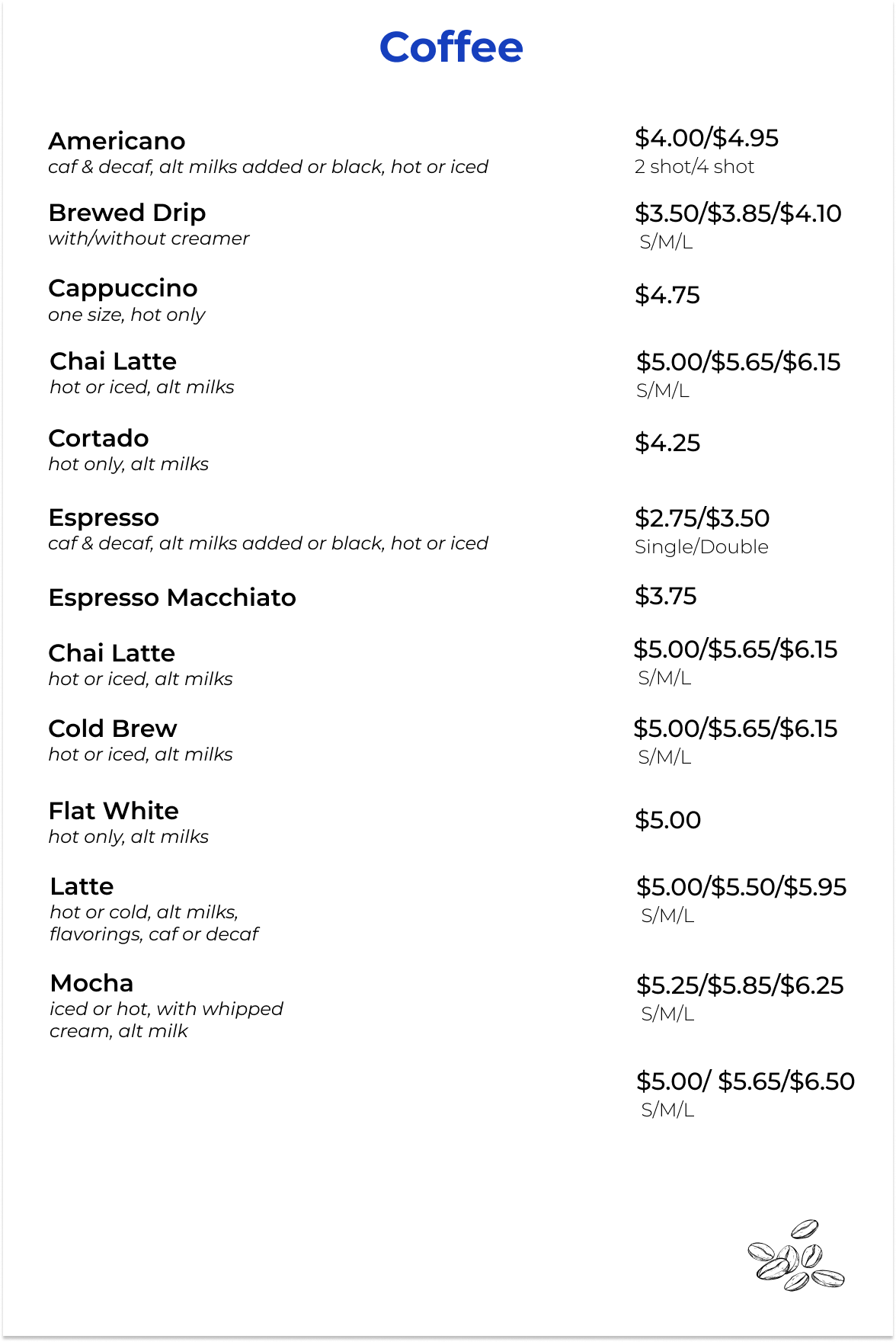
Task: Select the $3.50/$3.85/$4.10 Brewed Drip price
Action: pyautogui.click(x=738, y=213)
